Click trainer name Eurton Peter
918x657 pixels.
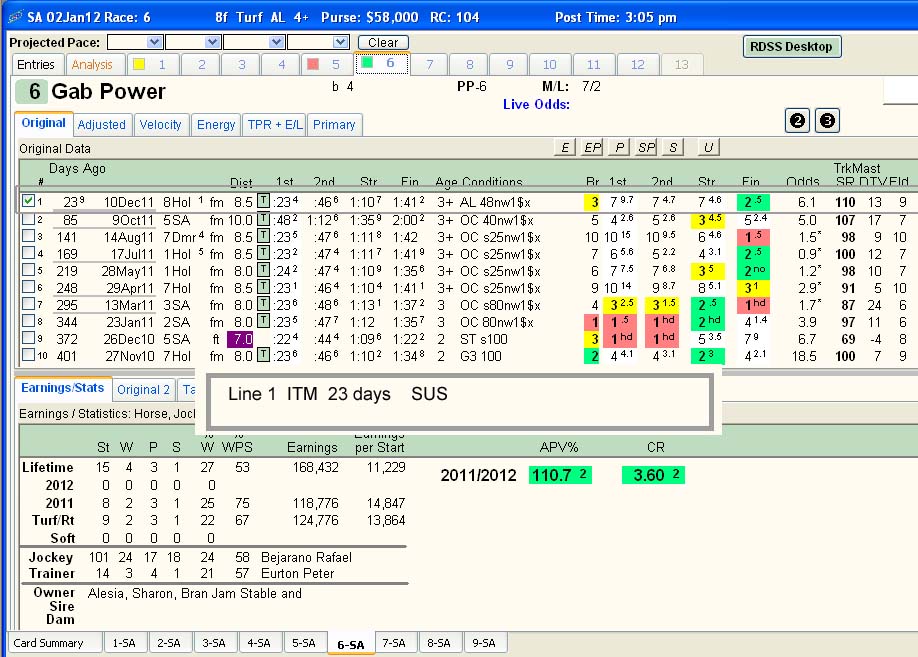pyautogui.click(x=297, y=573)
